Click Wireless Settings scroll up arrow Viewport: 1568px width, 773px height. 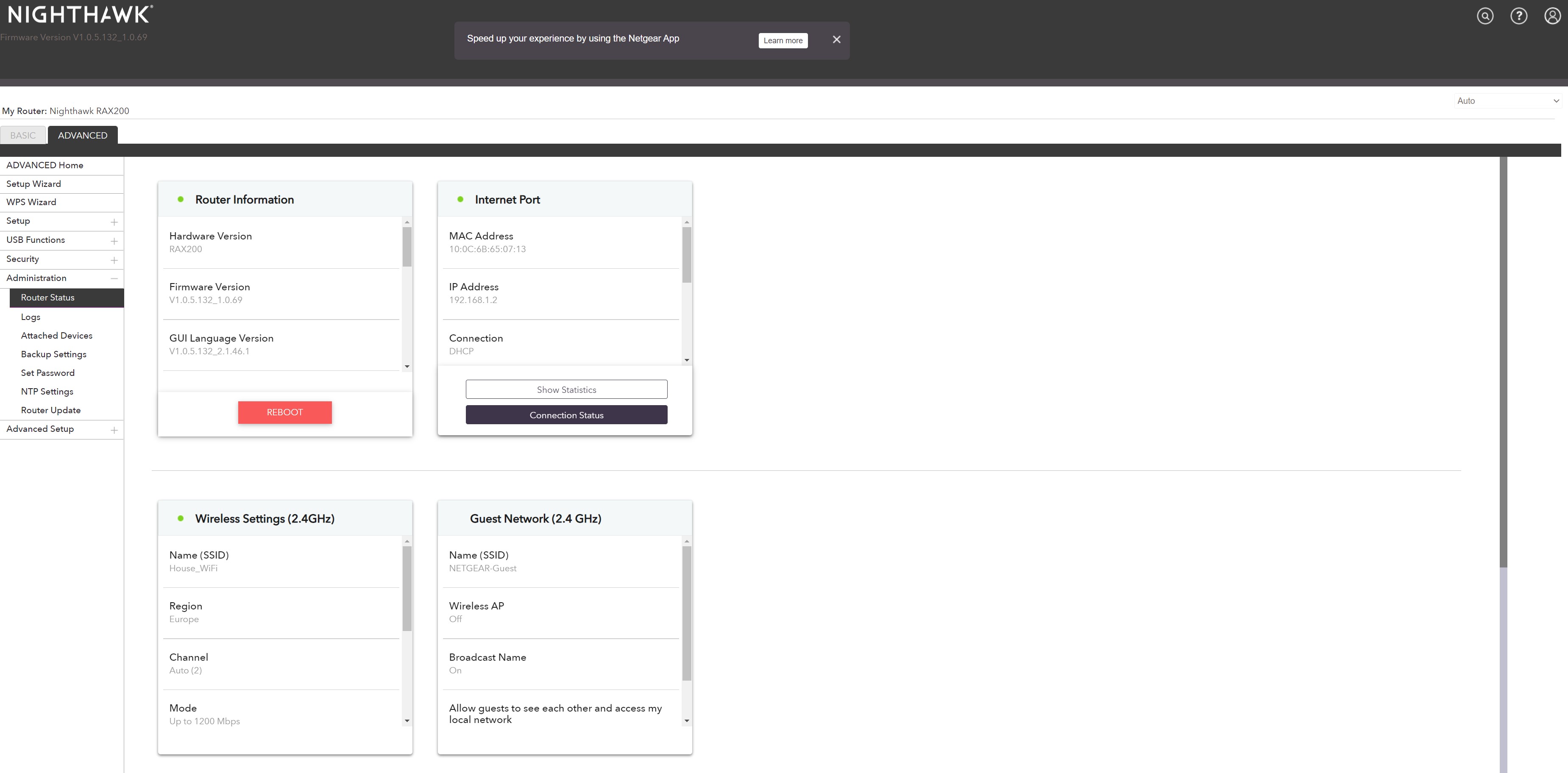(x=407, y=541)
